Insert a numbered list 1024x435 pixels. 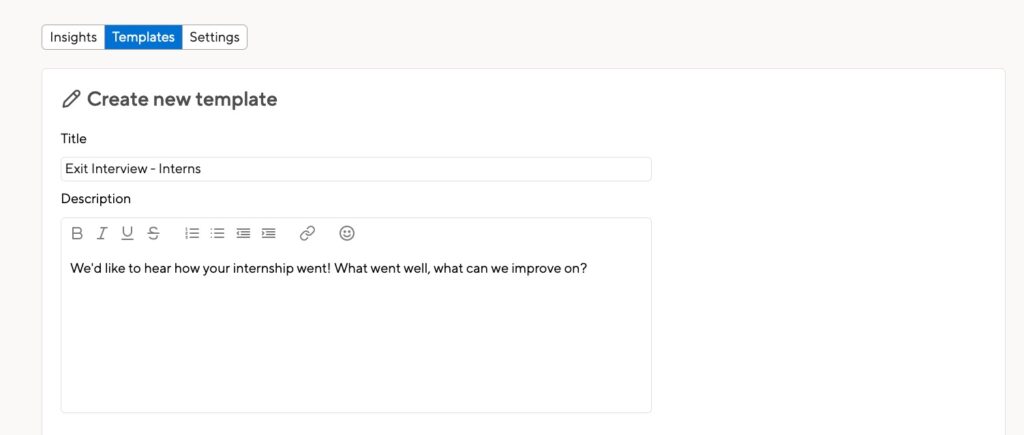[x=192, y=233]
